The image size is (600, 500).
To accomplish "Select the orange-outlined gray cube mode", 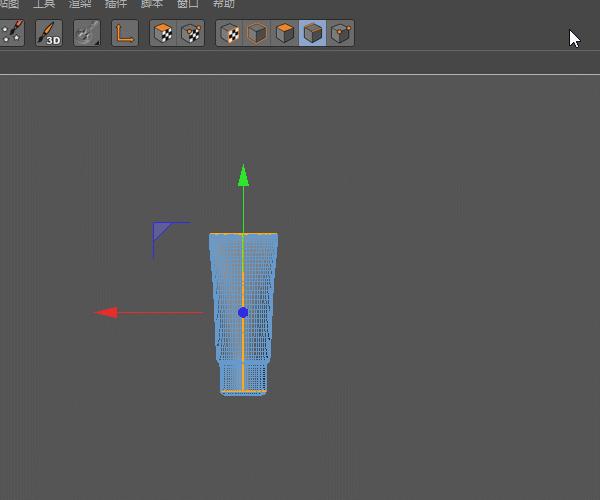I will point(257,33).
